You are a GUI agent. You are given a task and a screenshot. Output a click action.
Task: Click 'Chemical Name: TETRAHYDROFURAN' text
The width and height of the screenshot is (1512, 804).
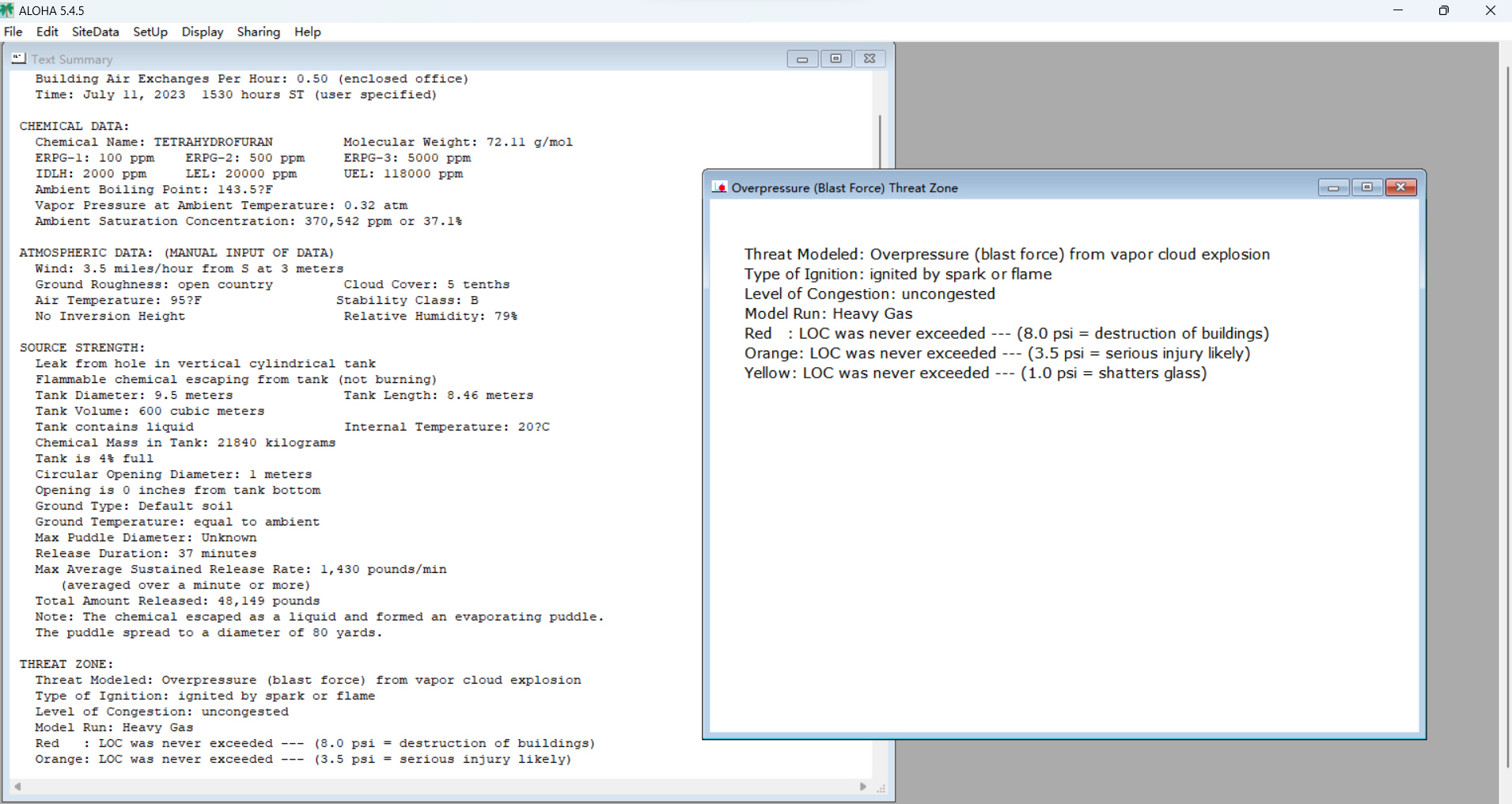153,142
